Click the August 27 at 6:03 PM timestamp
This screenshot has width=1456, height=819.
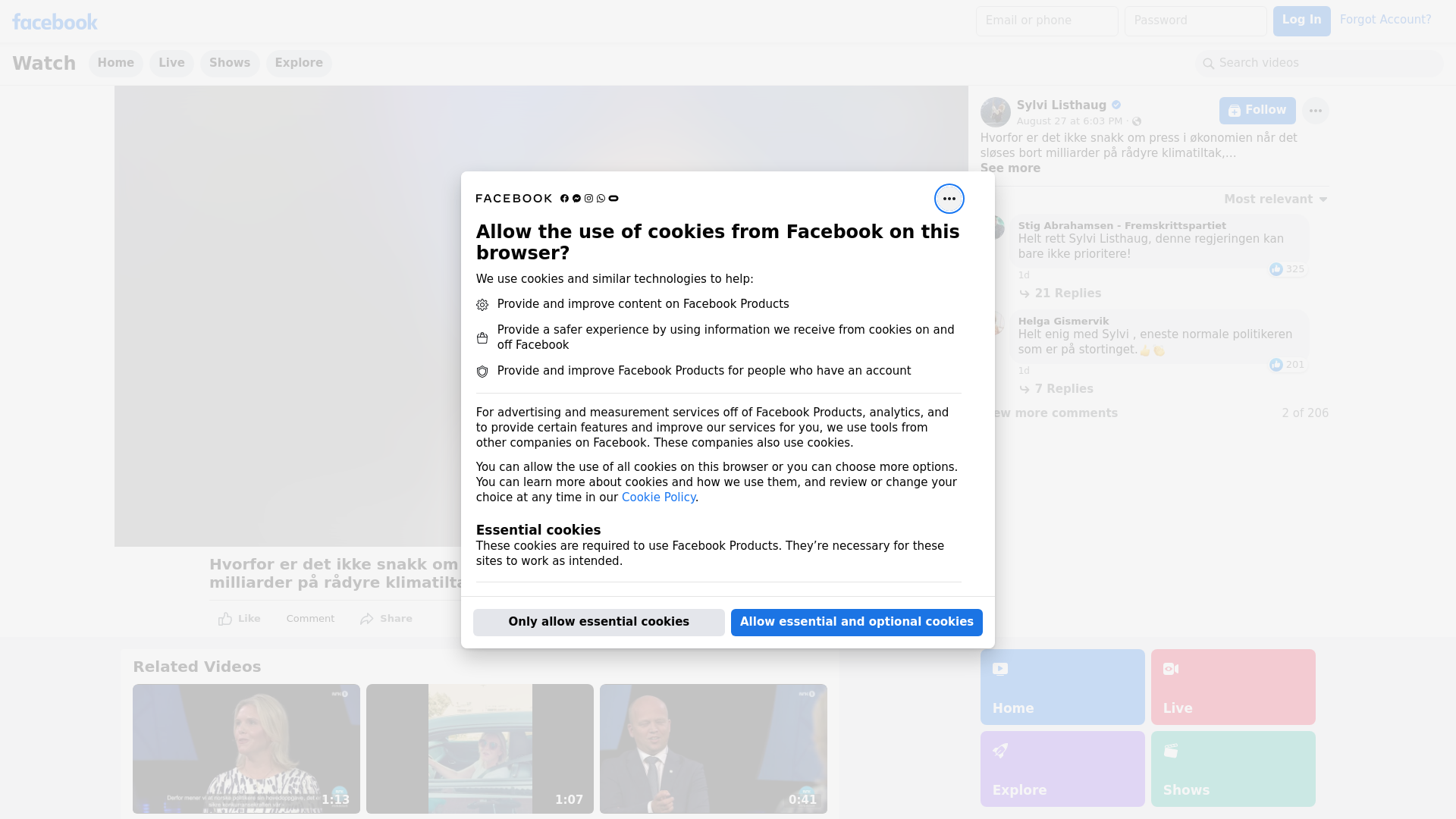tap(1069, 121)
